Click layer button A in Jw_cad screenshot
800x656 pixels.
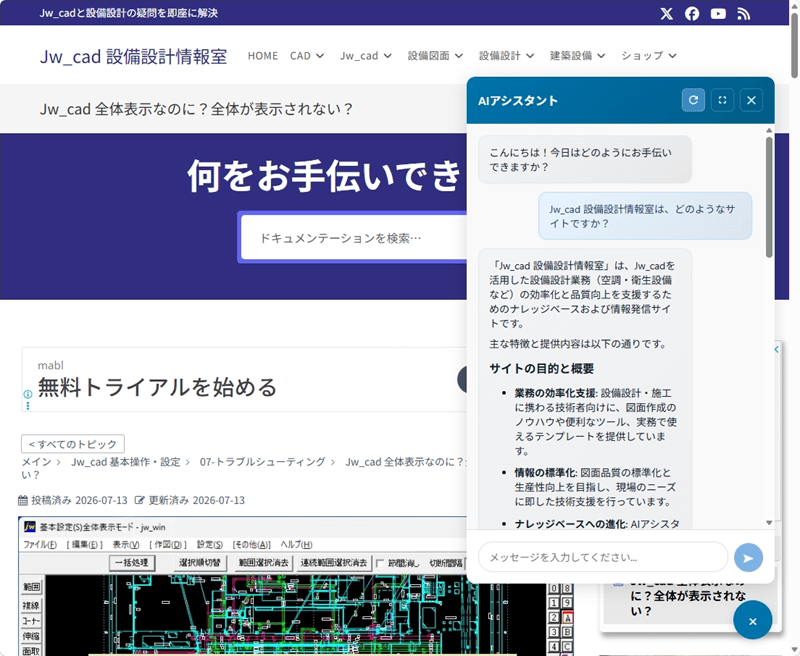coord(567,618)
